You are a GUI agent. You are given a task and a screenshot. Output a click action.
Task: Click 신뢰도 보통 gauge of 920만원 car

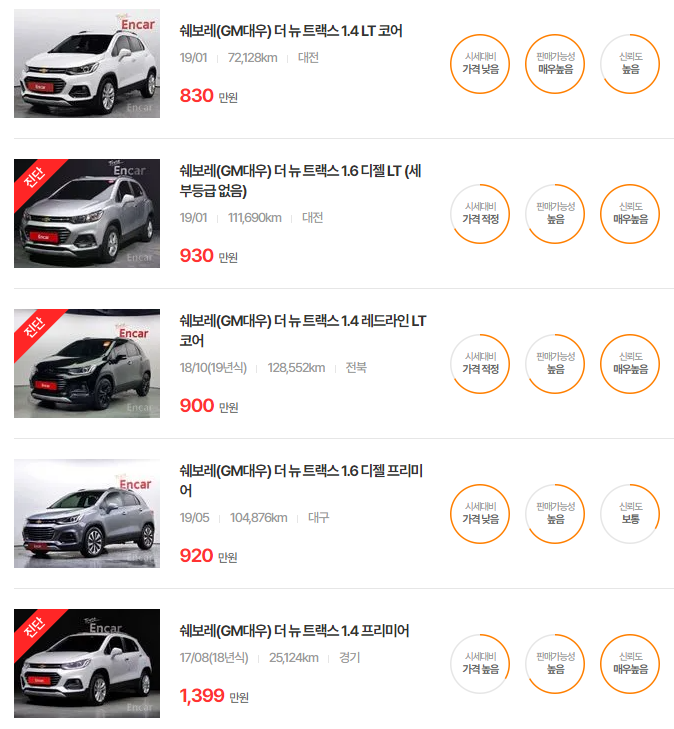[x=630, y=514]
